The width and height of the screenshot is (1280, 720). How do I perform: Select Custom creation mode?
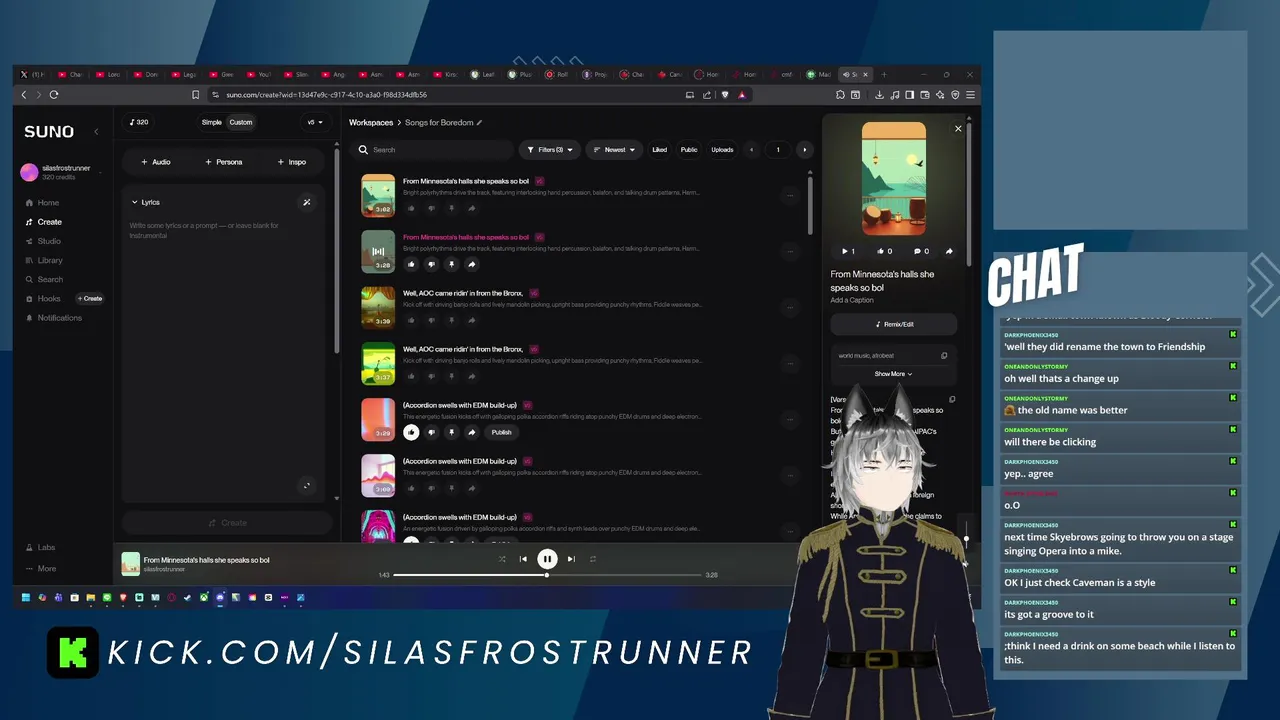241,122
